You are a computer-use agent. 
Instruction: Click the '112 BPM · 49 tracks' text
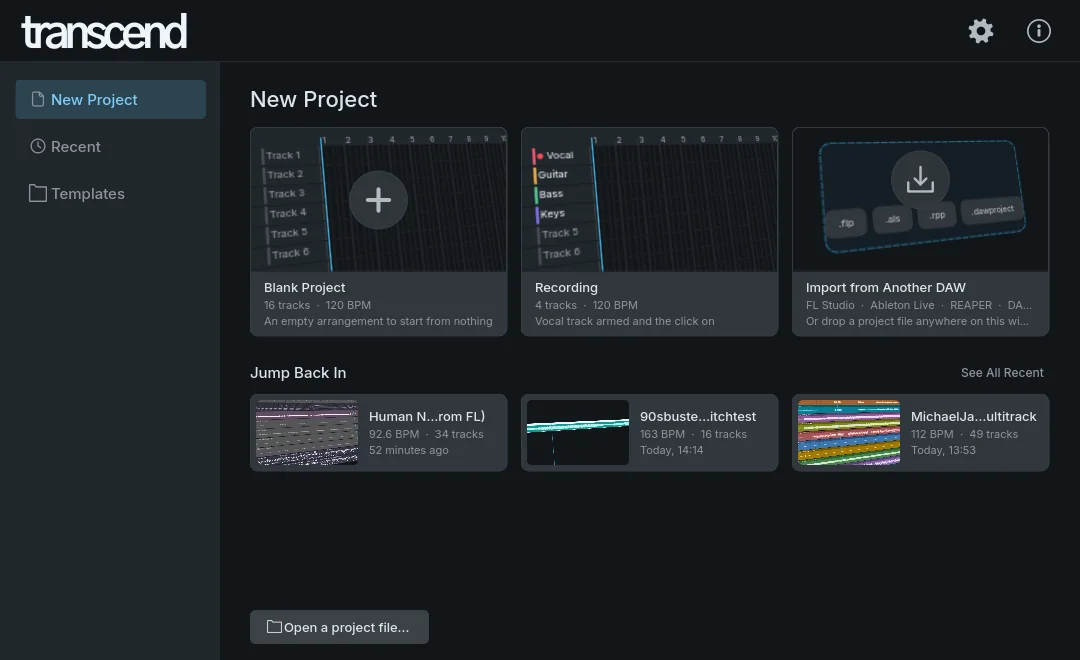coord(964,434)
